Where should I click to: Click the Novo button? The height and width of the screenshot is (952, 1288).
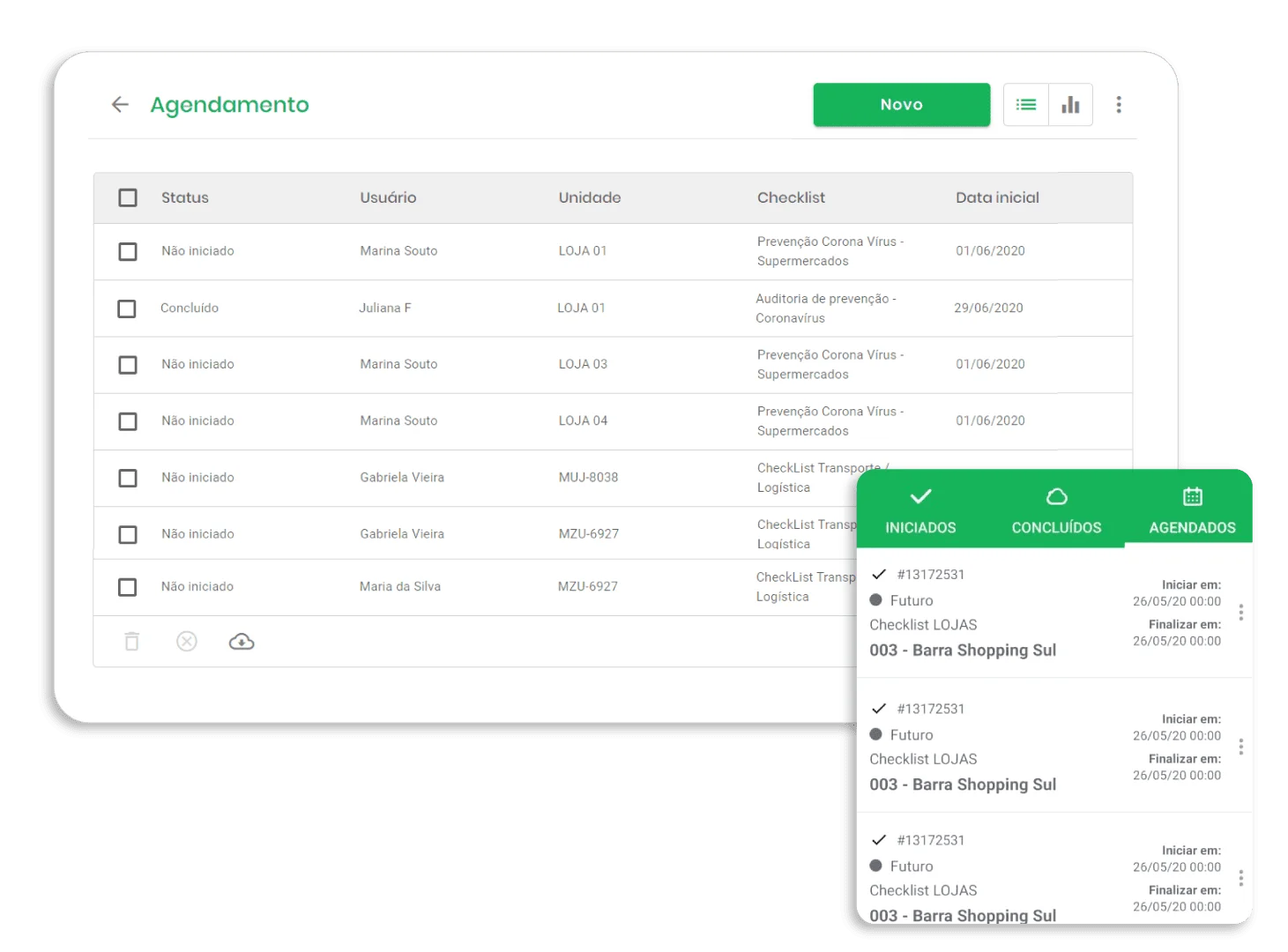pos(901,104)
